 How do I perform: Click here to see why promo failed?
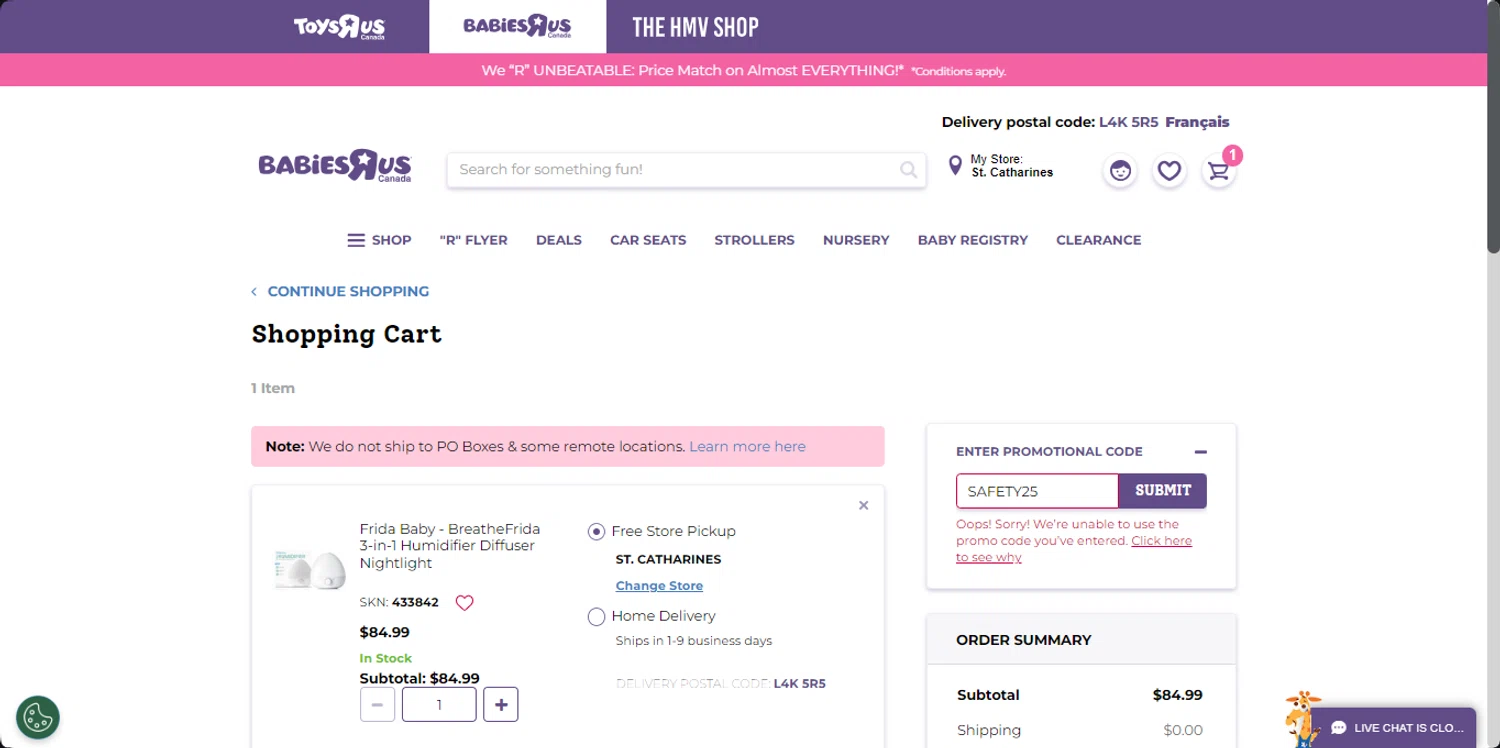click(x=1074, y=549)
